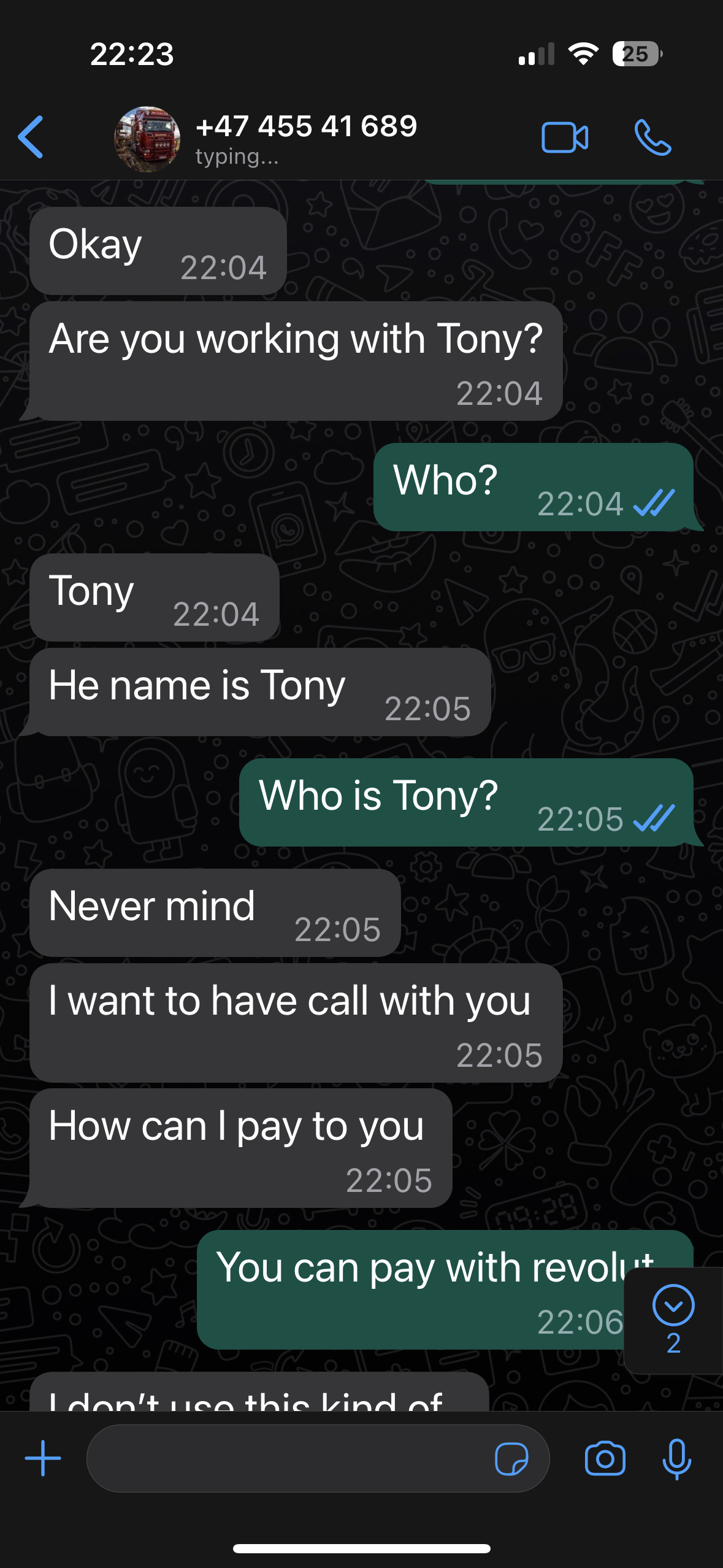Select the "Never mind" message bubble
The height and width of the screenshot is (1568, 723).
215,913
